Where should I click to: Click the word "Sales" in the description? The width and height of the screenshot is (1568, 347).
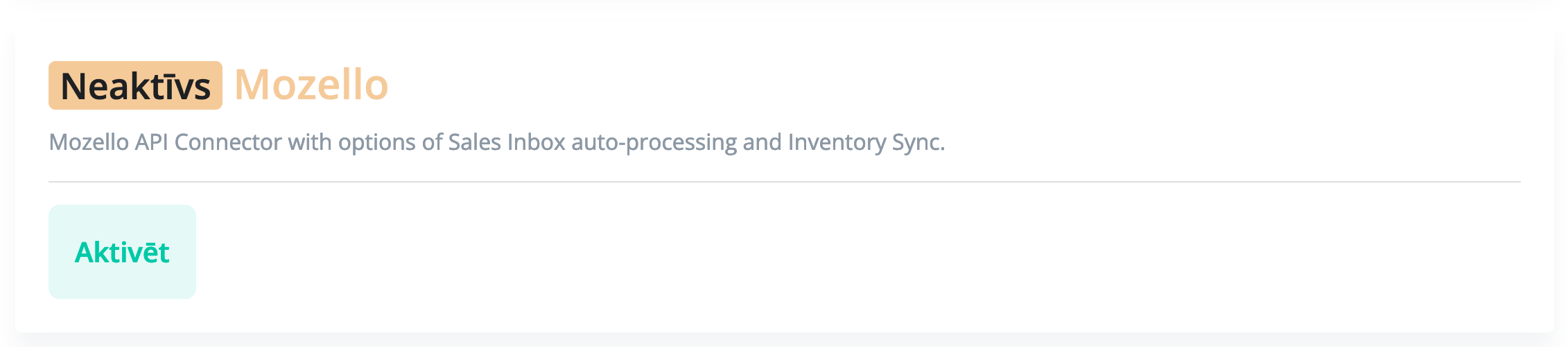pos(475,142)
